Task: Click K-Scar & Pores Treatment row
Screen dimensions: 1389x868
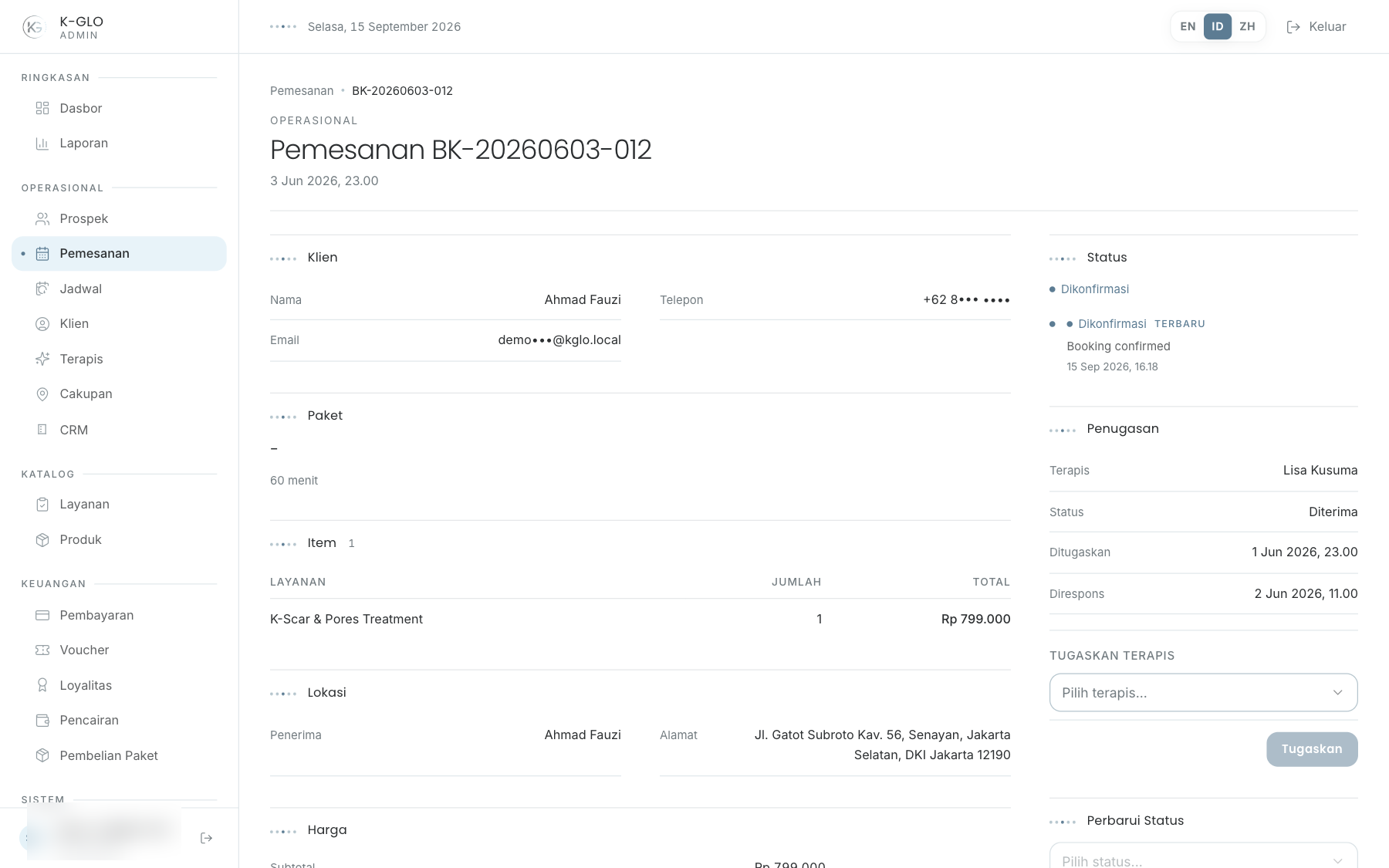Action: click(x=640, y=619)
